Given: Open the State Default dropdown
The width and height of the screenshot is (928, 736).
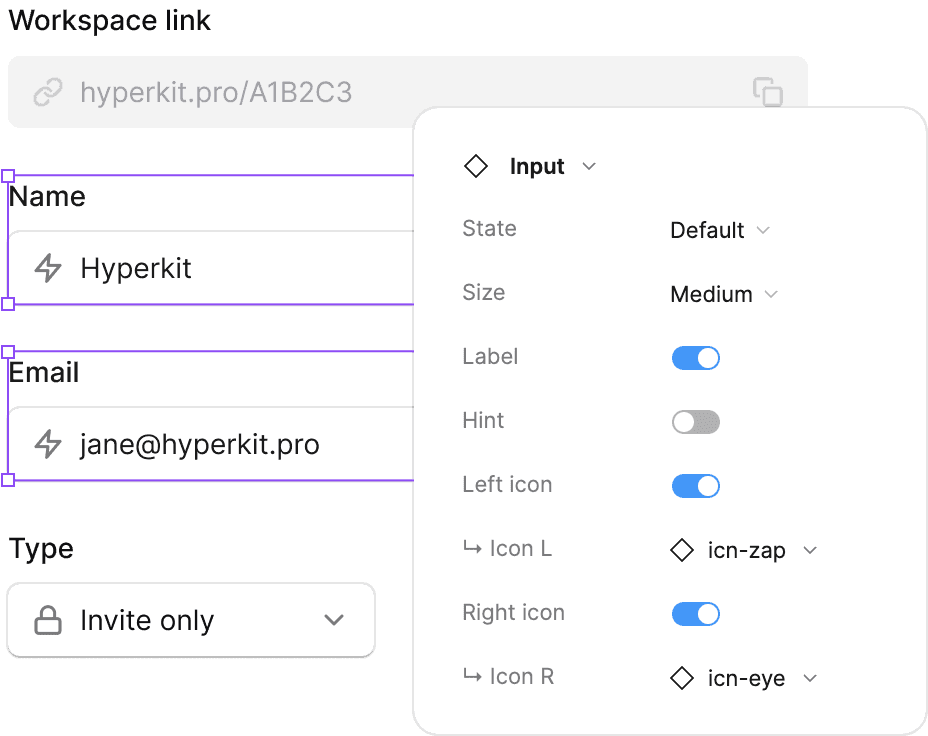Looking at the screenshot, I should click(x=720, y=230).
